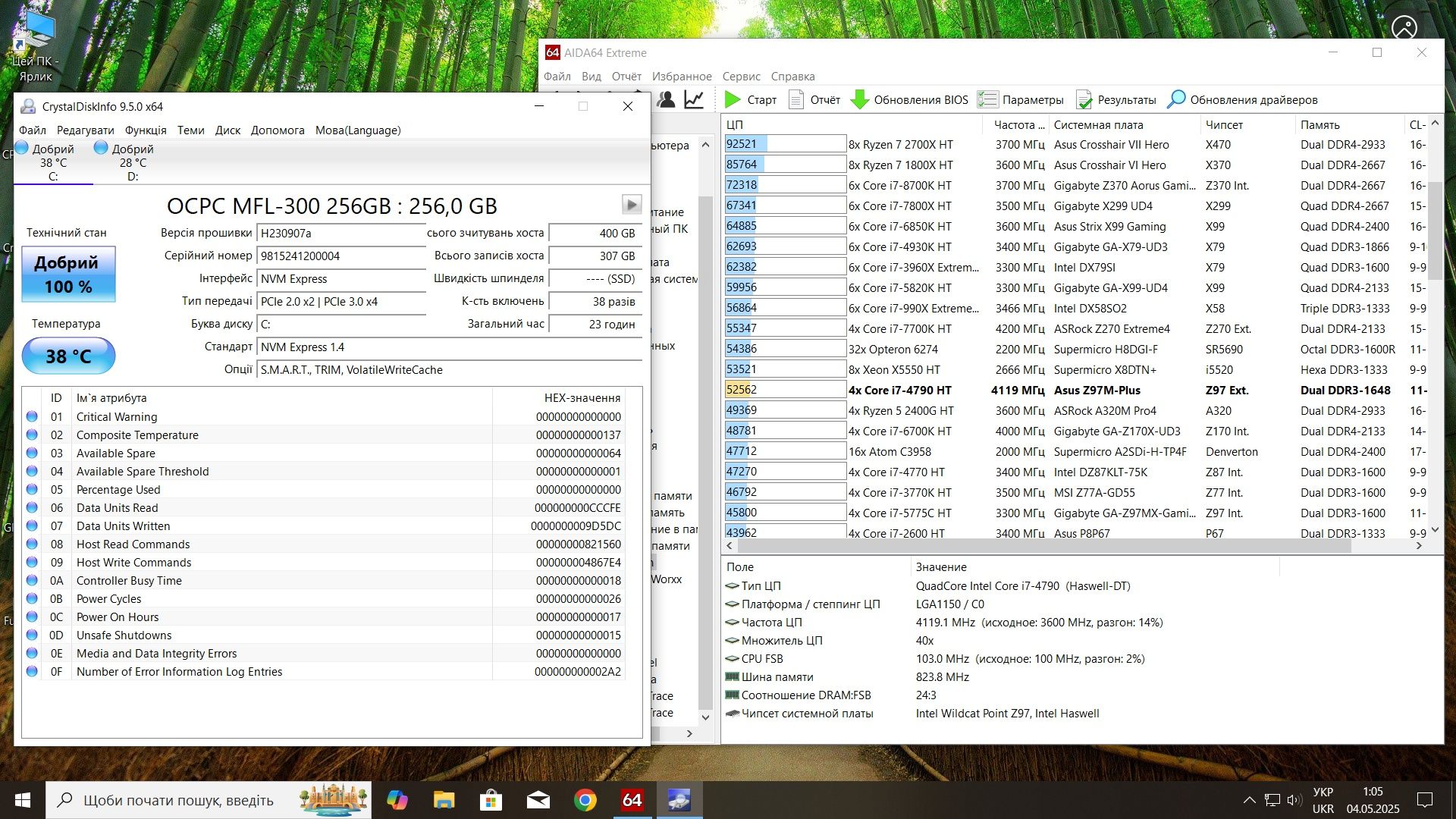Open Copilot from the taskbar
Image resolution: width=1456 pixels, height=819 pixels.
coord(397,800)
